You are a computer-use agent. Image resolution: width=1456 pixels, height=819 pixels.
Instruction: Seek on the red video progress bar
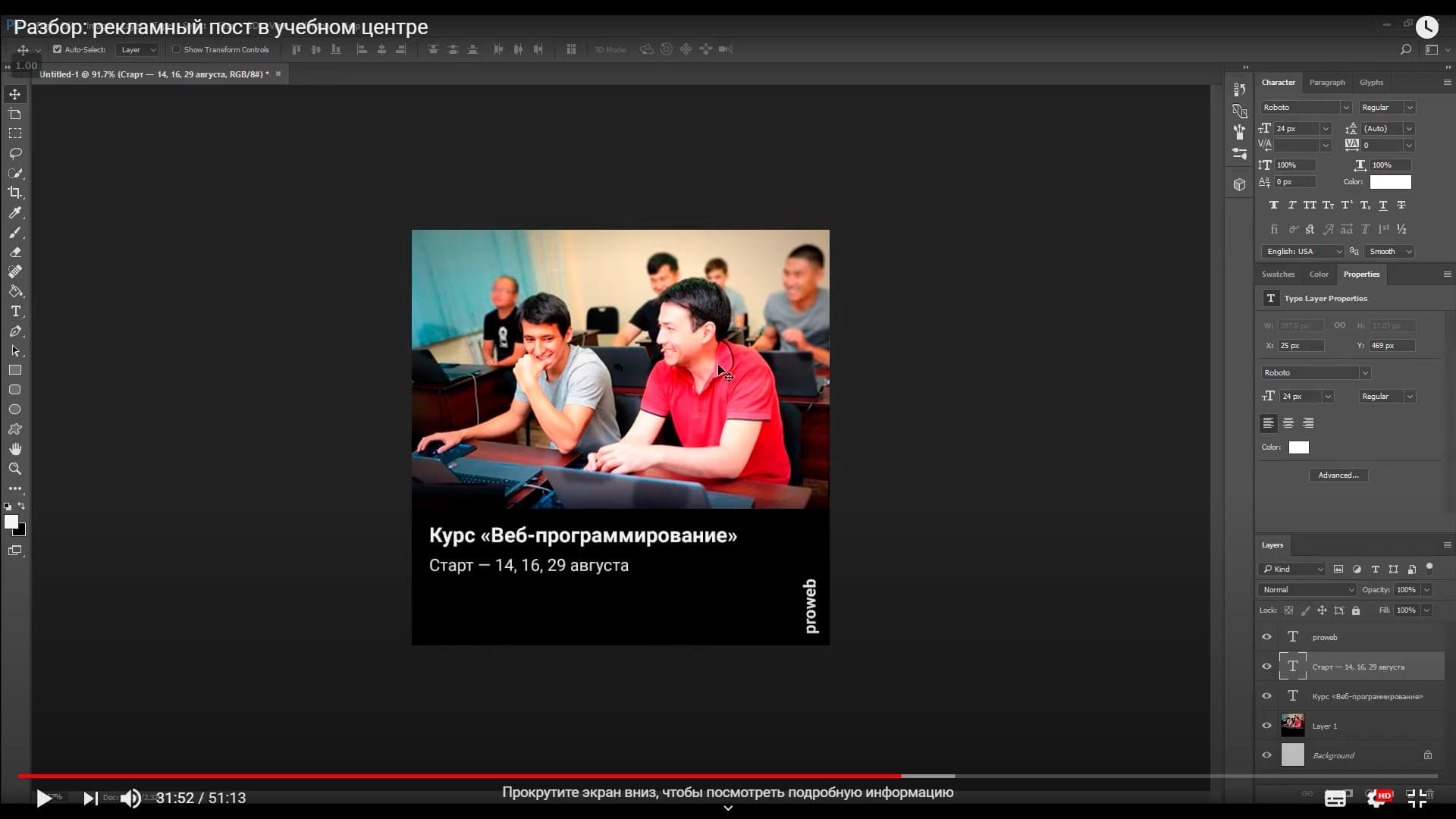460,777
